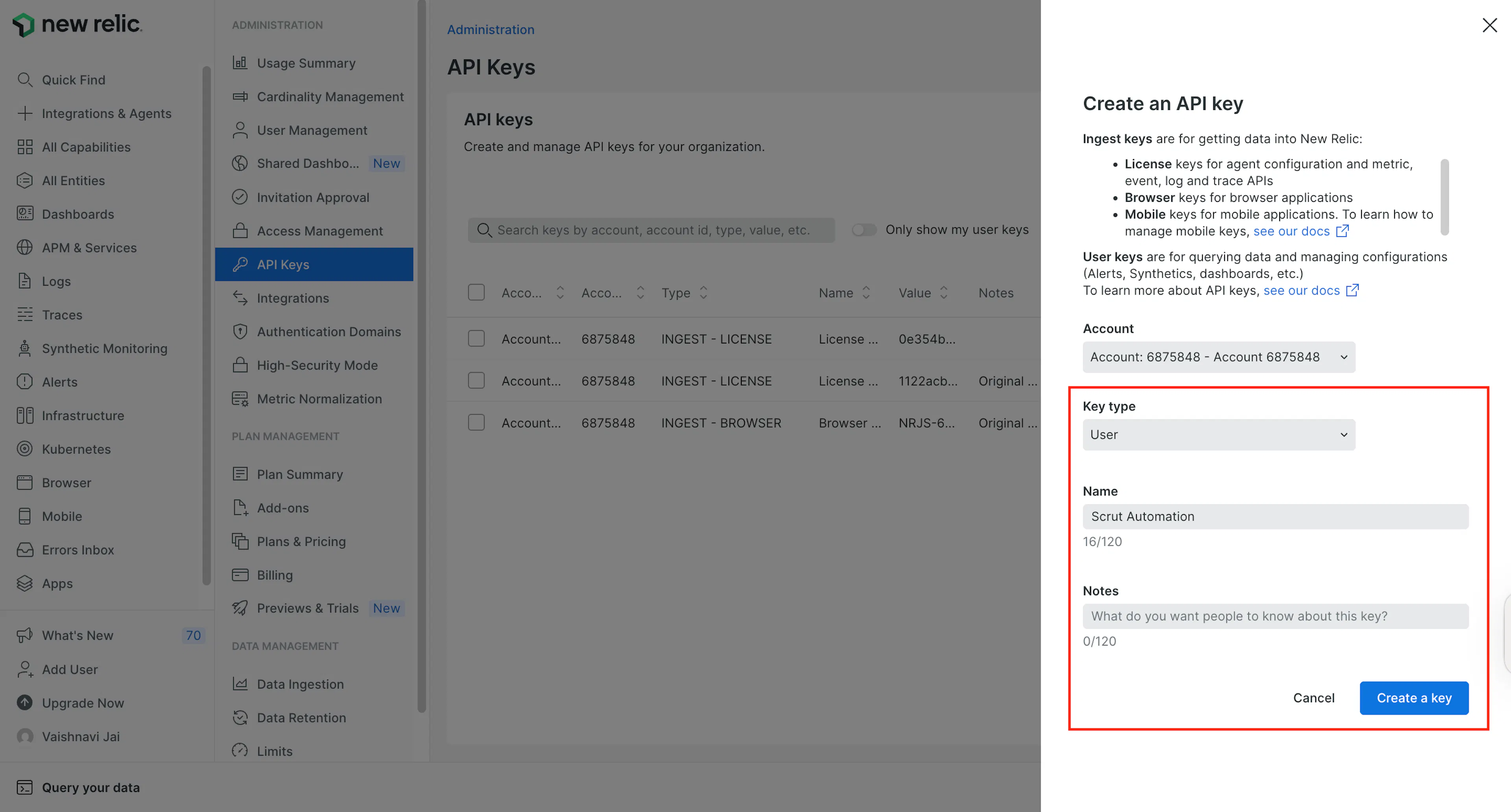Click the Data Retention icon
Viewport: 1511px width, 812px height.
point(240,718)
